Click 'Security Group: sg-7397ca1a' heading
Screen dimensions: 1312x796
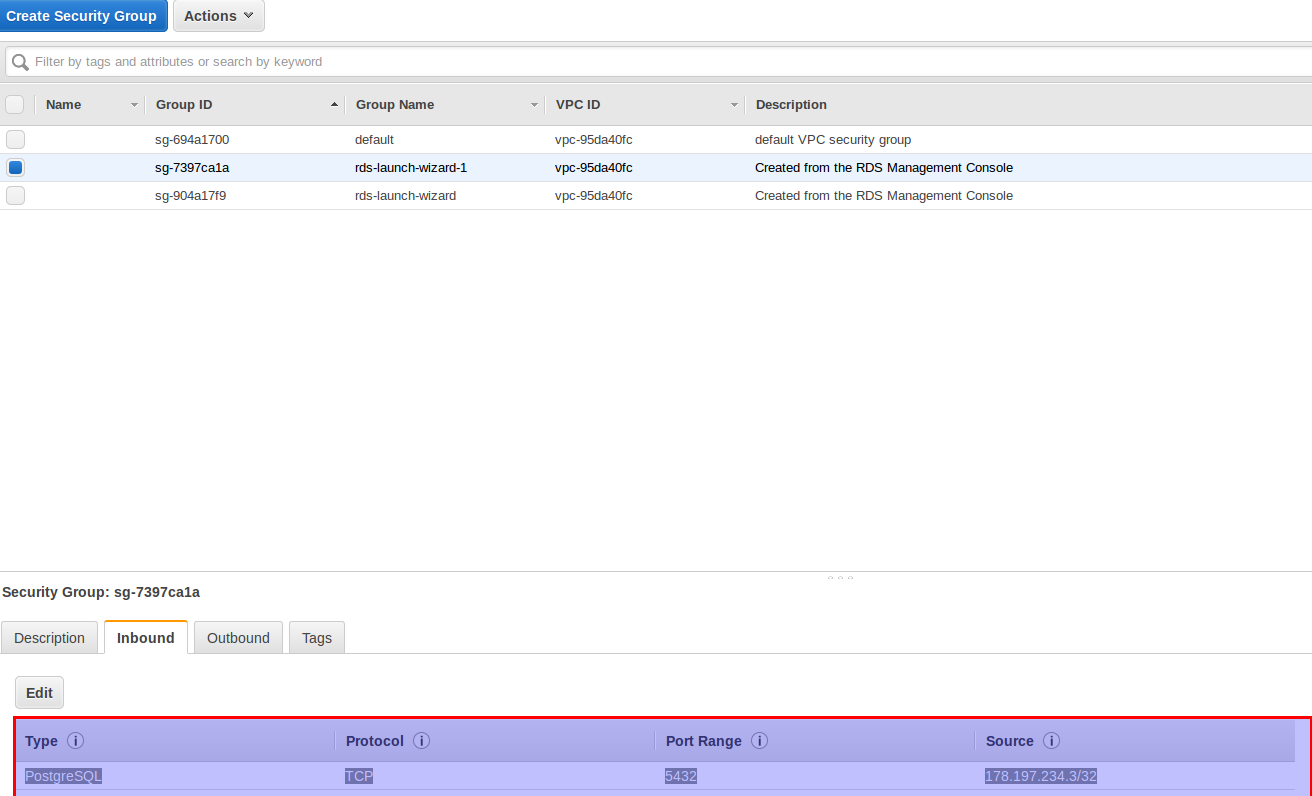(x=101, y=592)
